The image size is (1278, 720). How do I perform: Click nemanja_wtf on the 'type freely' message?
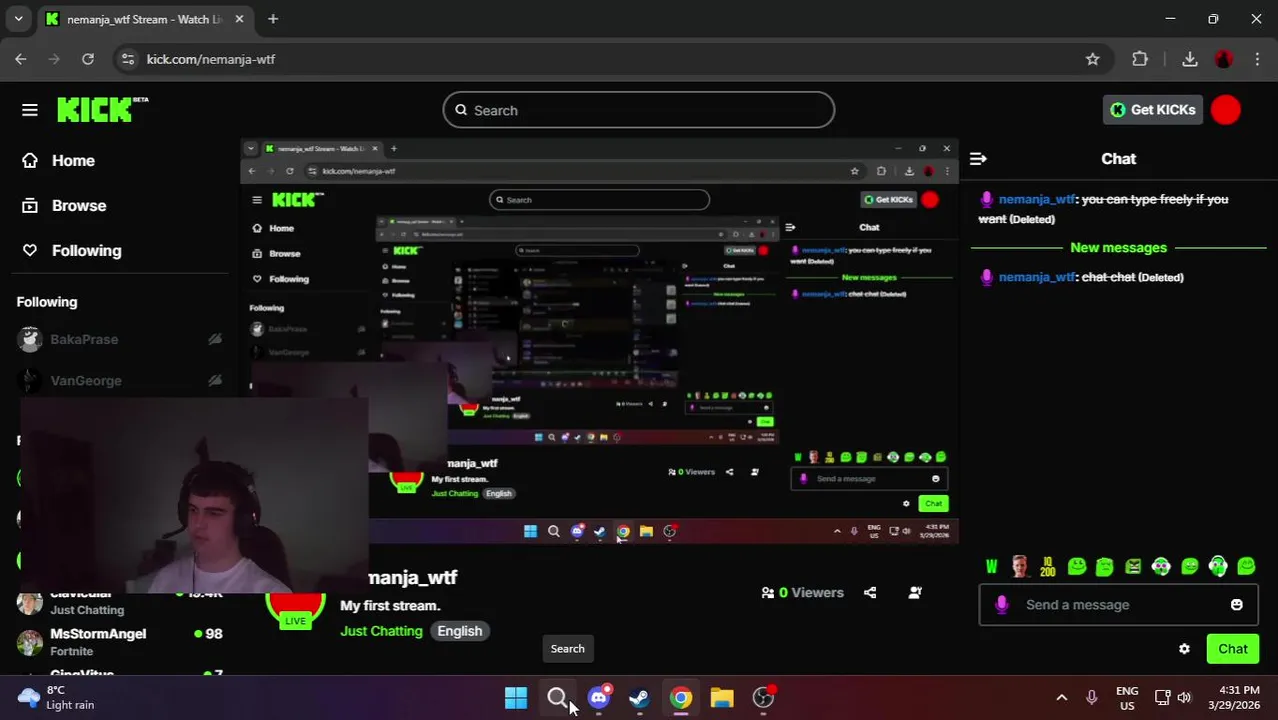pos(1037,199)
